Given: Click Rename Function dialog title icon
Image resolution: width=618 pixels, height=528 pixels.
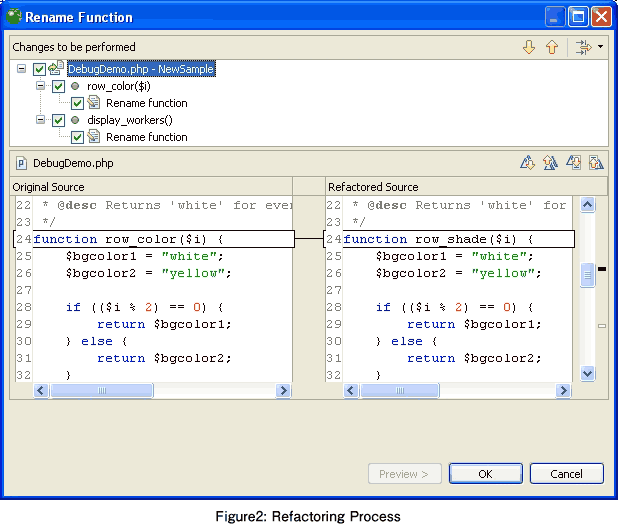Looking at the screenshot, I should pos(14,16).
